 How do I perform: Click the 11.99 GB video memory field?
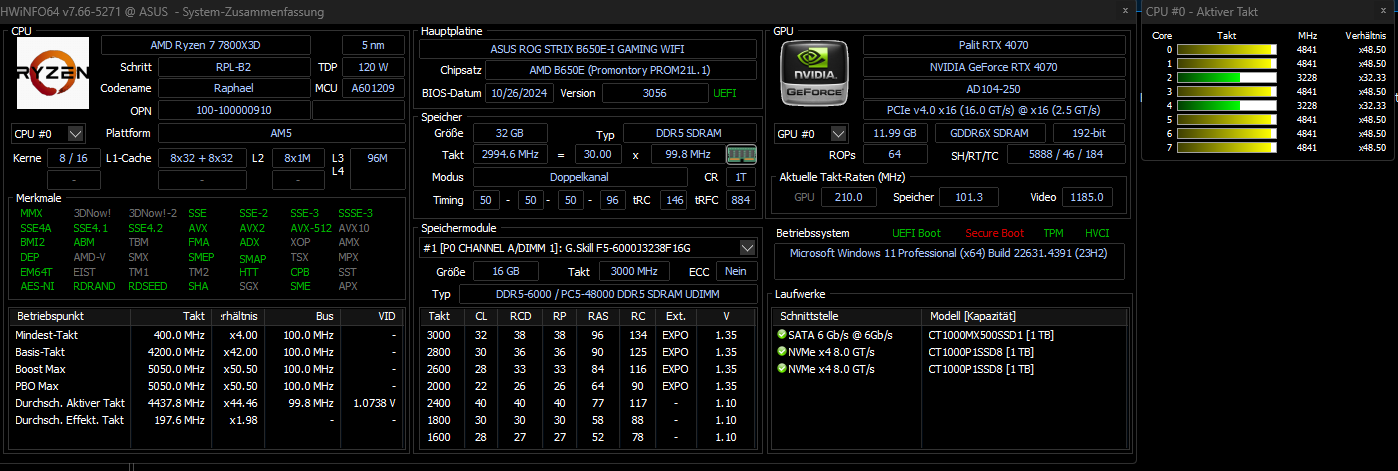895,133
